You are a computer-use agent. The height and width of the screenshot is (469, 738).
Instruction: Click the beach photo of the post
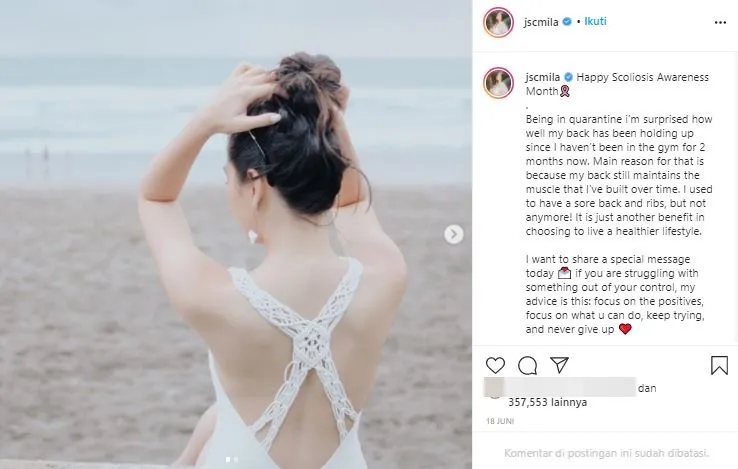pos(236,234)
